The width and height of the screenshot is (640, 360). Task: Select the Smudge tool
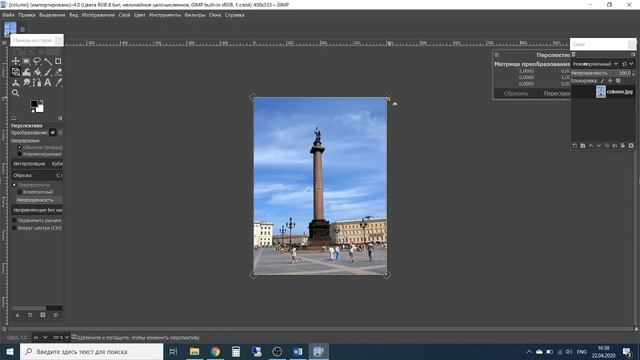(27, 83)
